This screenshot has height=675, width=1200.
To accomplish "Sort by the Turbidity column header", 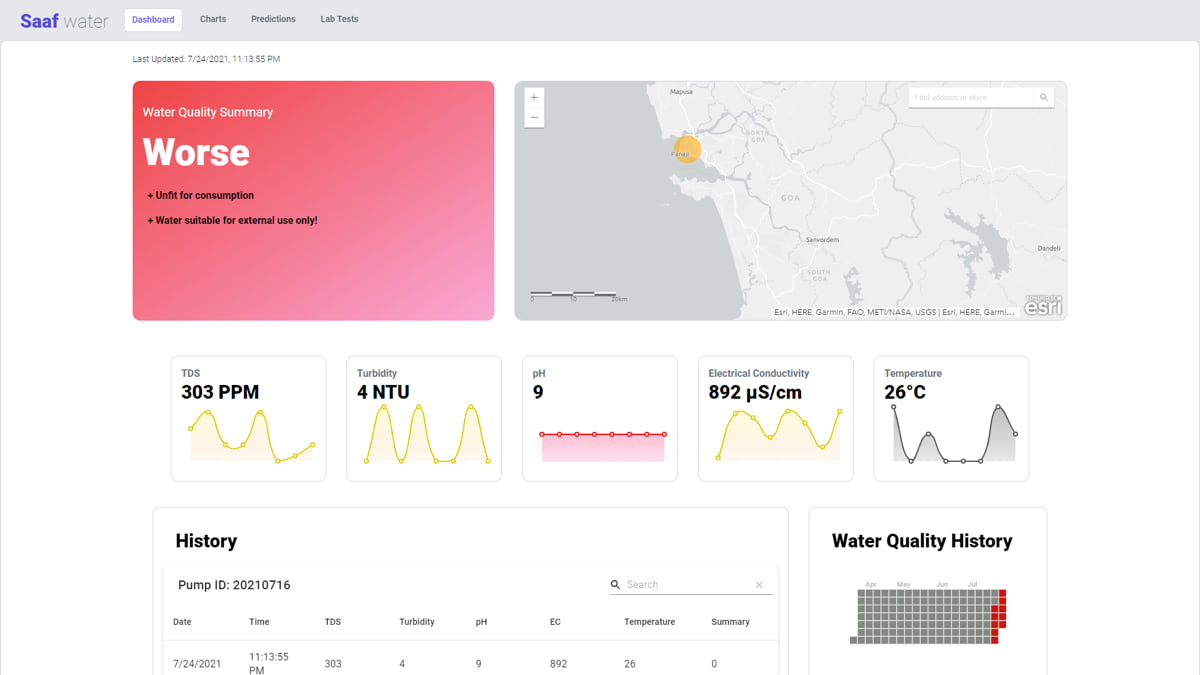I will [x=417, y=622].
